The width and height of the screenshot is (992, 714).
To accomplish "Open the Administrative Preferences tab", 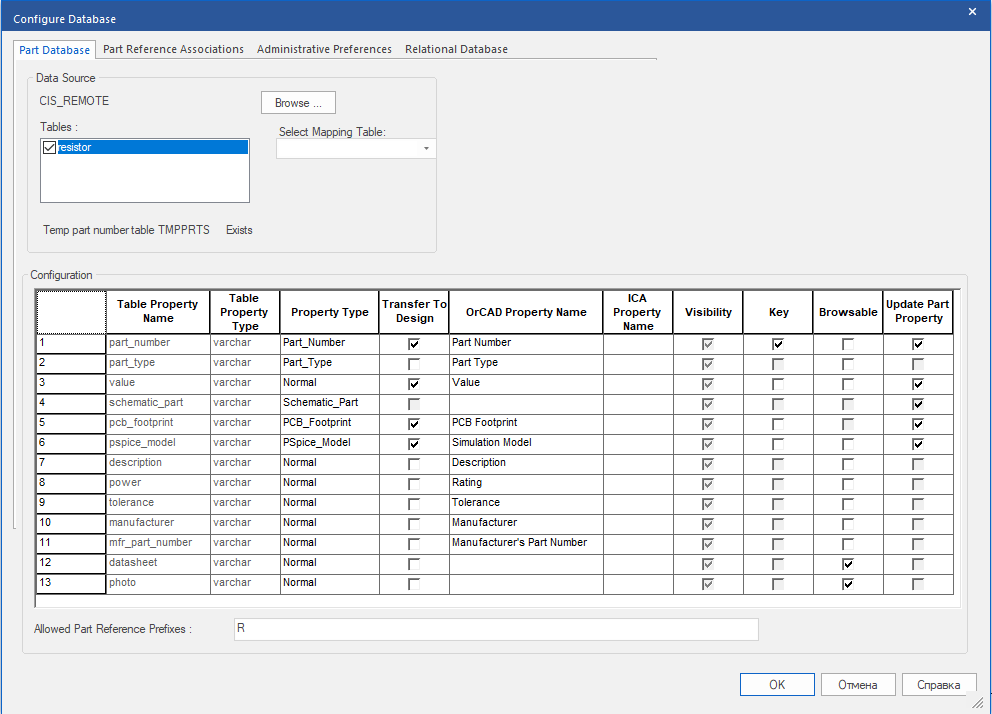I will click(324, 49).
